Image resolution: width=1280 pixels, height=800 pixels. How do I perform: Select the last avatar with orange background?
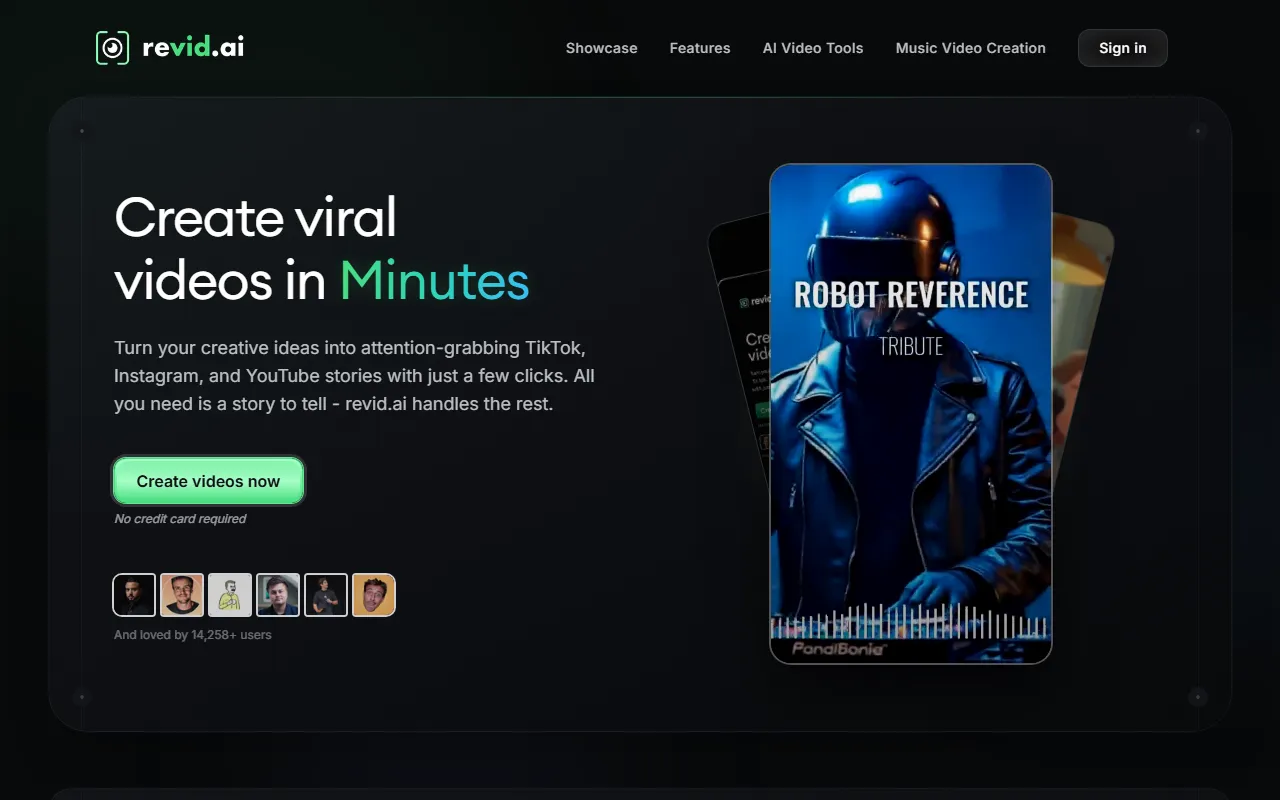click(374, 595)
